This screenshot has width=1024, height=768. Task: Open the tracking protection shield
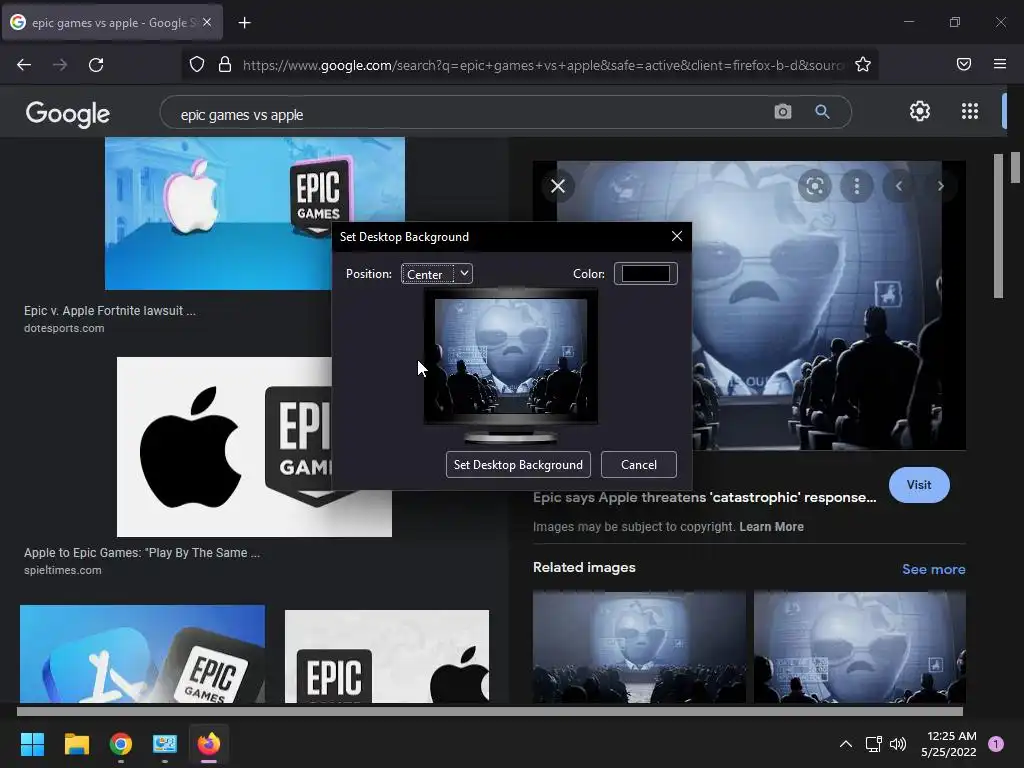pyautogui.click(x=197, y=64)
